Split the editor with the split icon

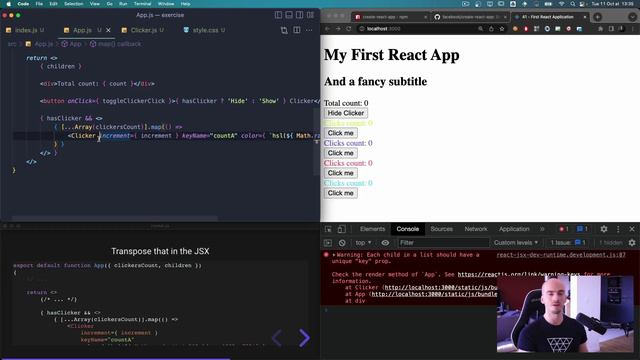click(297, 30)
